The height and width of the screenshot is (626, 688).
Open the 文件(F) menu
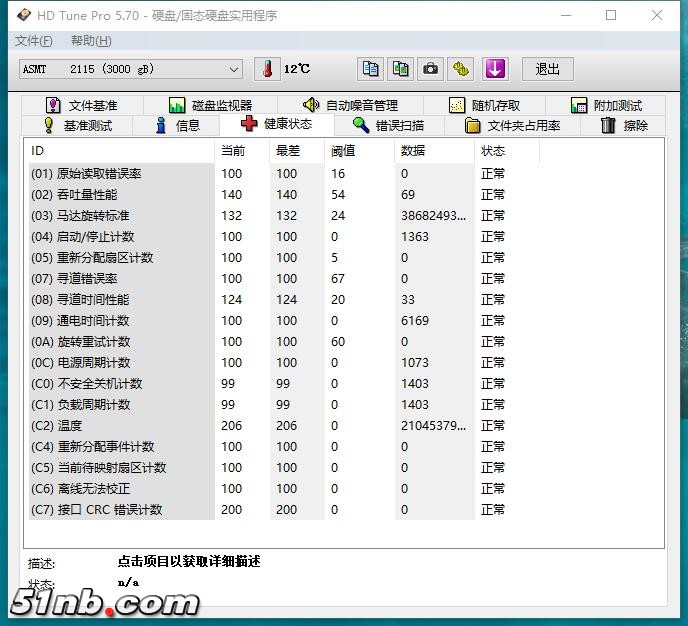[33, 41]
